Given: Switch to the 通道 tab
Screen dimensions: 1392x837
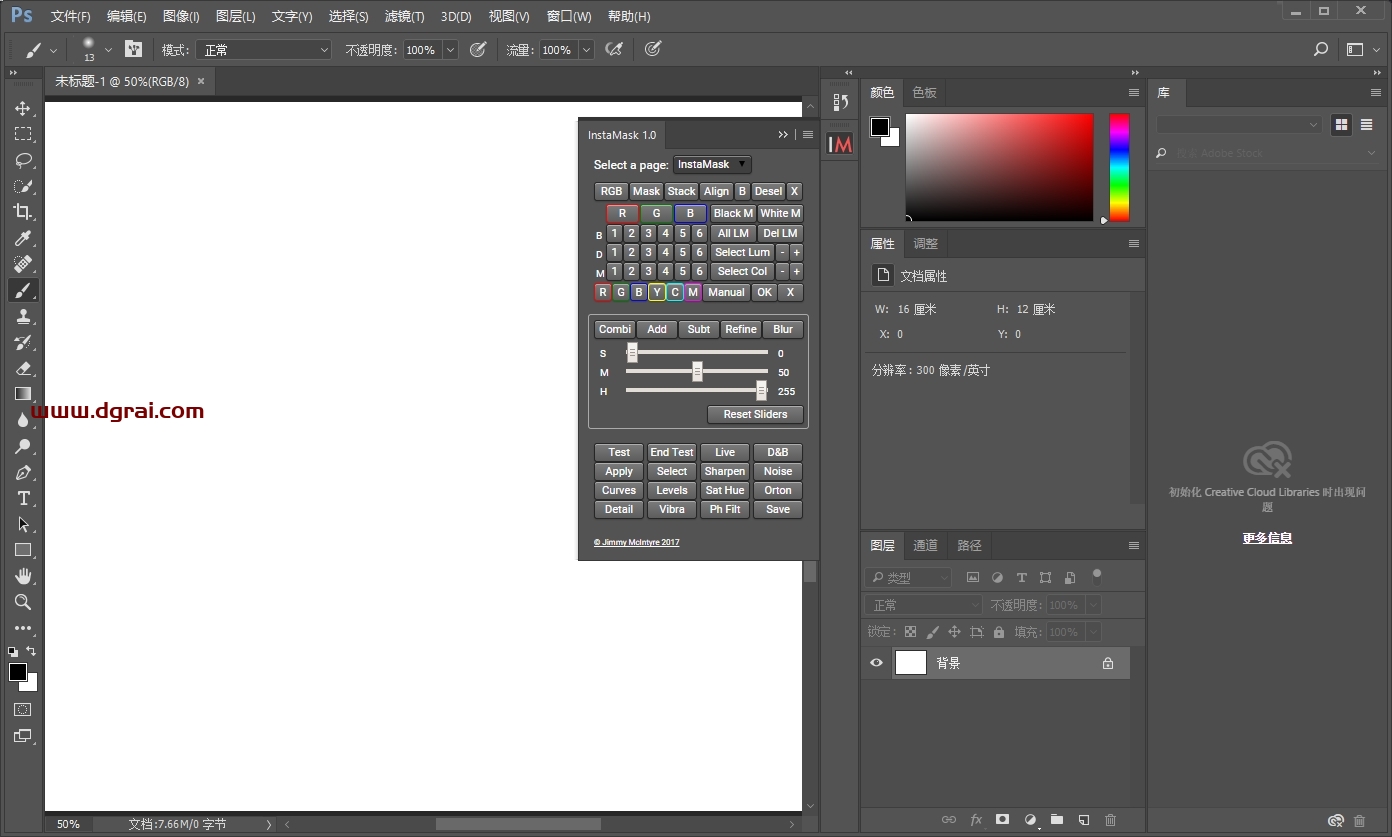Looking at the screenshot, I should (925, 545).
